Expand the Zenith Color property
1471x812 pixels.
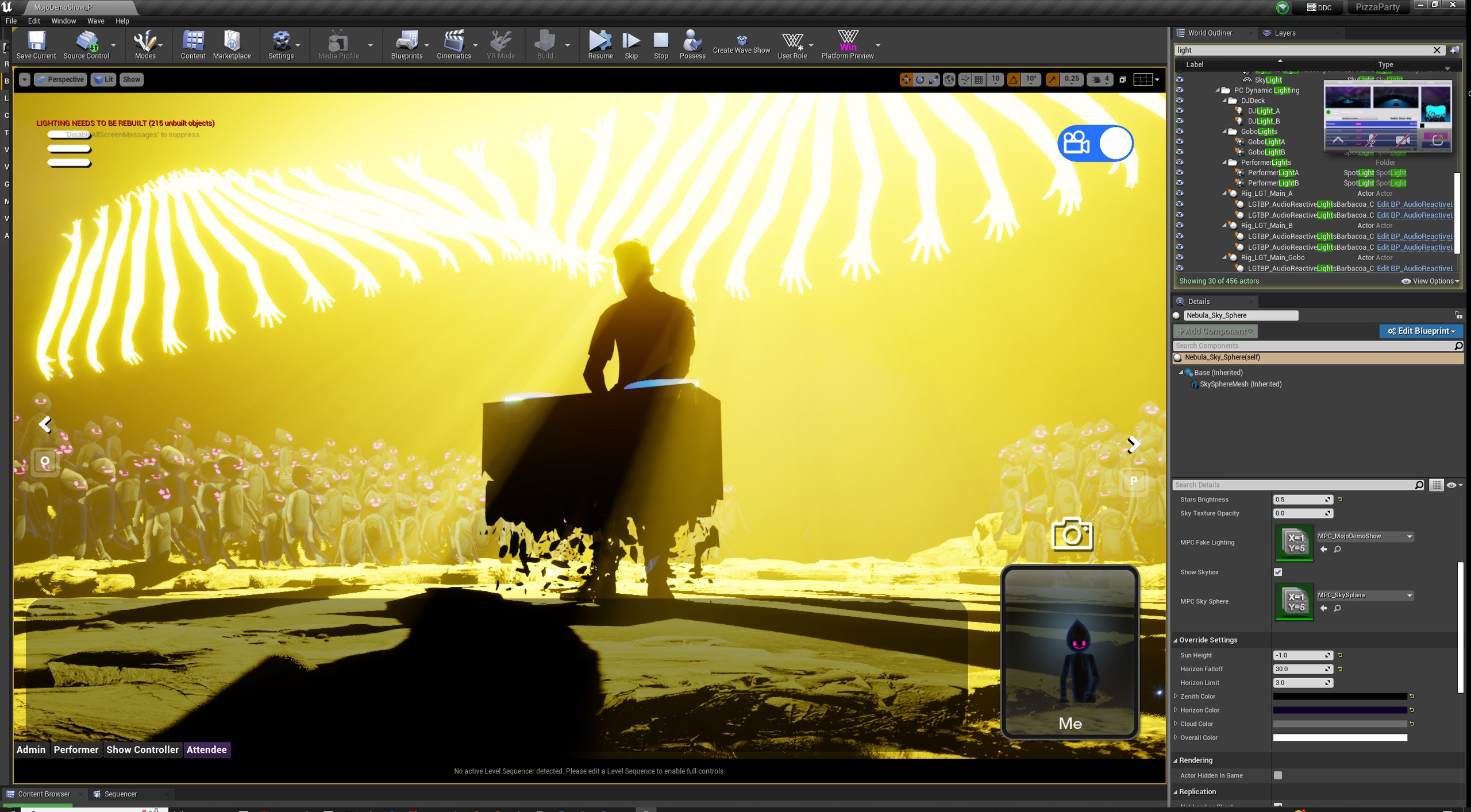[1176, 697]
